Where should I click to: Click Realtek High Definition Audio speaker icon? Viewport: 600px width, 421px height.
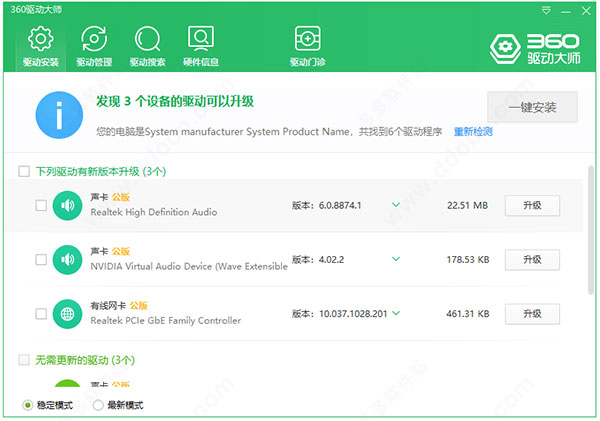[67, 206]
